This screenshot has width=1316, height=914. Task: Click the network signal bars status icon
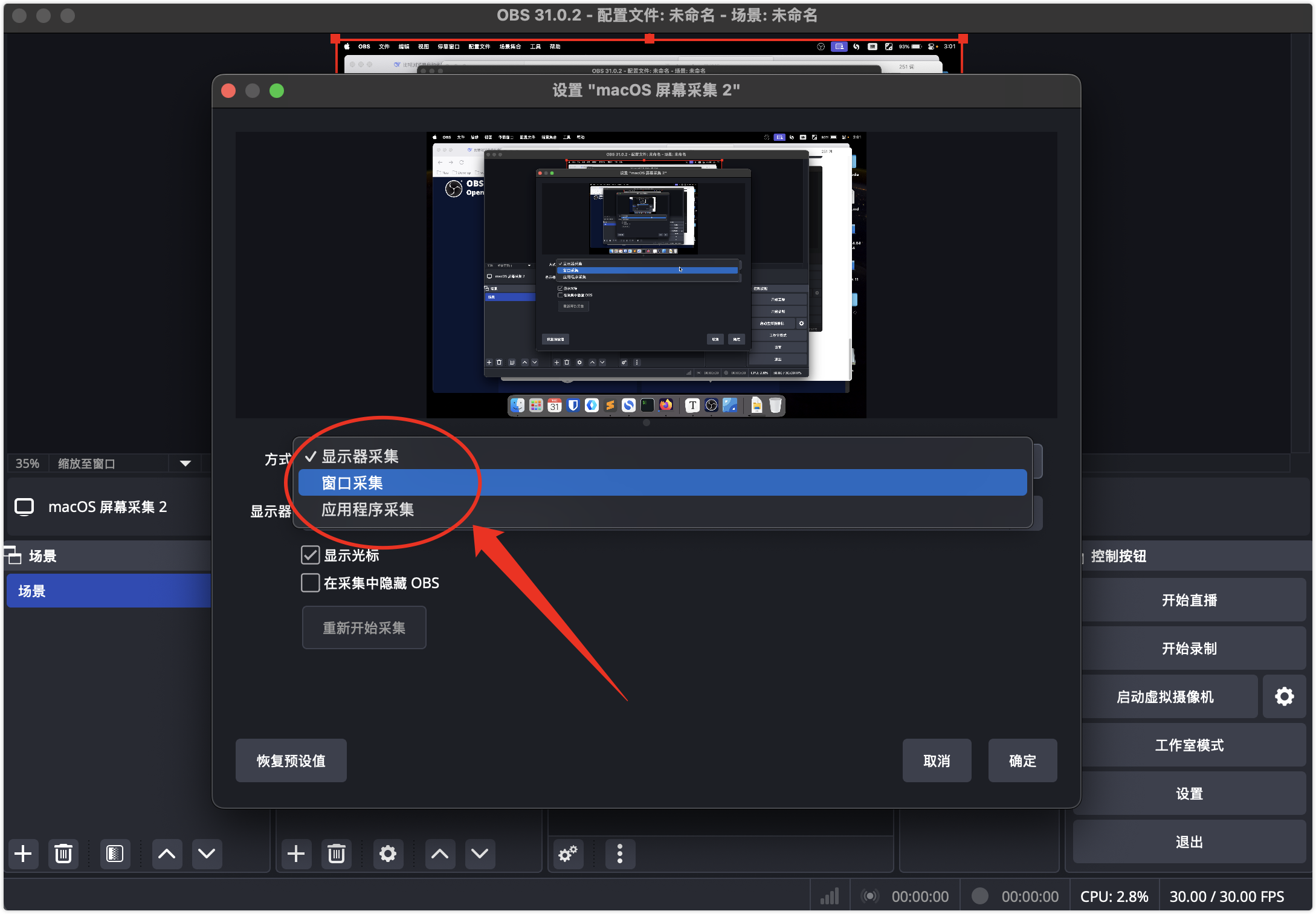[x=830, y=896]
